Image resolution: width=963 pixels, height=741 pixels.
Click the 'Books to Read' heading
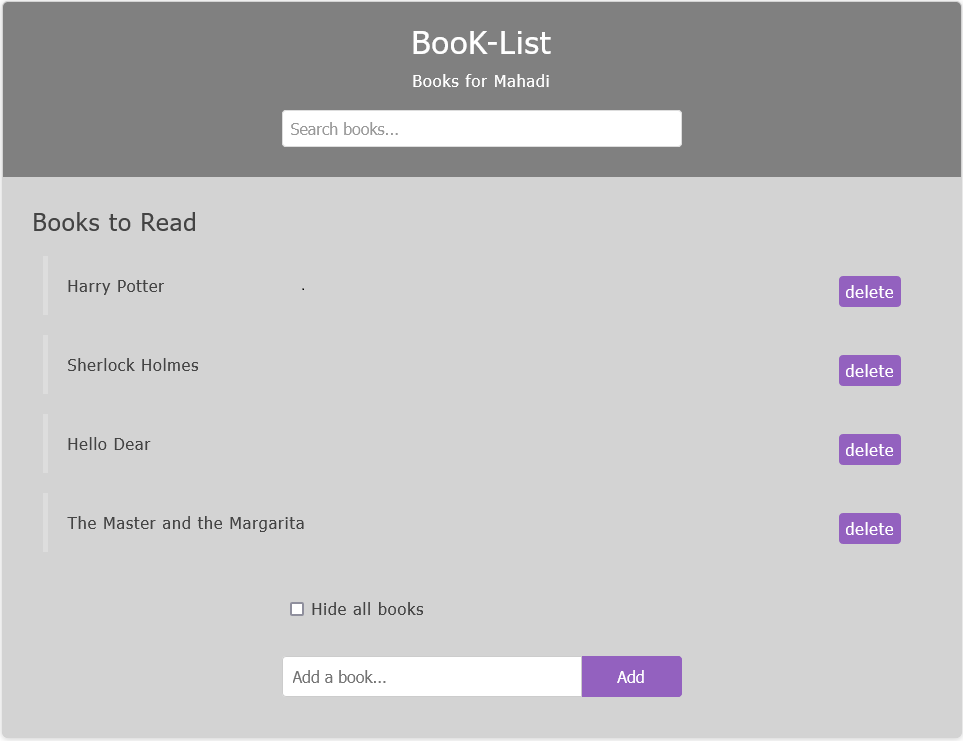tap(115, 222)
